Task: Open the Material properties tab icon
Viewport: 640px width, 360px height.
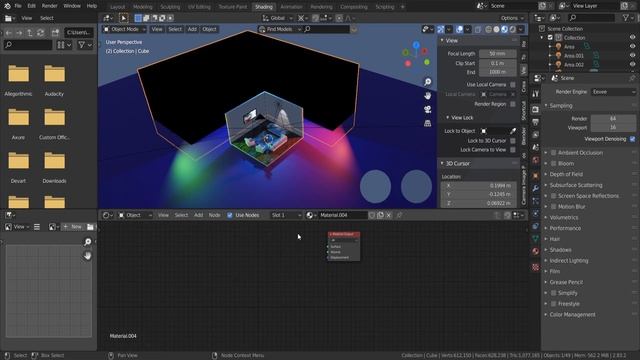Action: tap(536, 251)
